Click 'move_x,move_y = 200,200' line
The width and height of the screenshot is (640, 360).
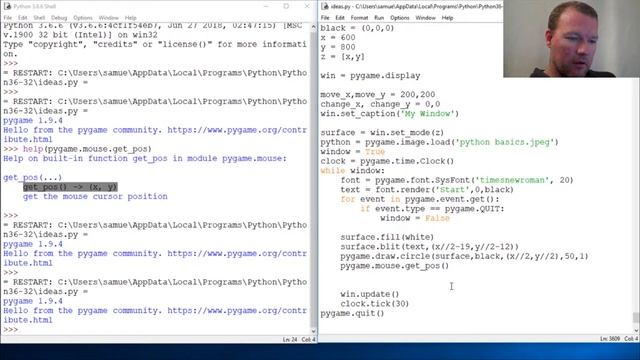point(378,95)
